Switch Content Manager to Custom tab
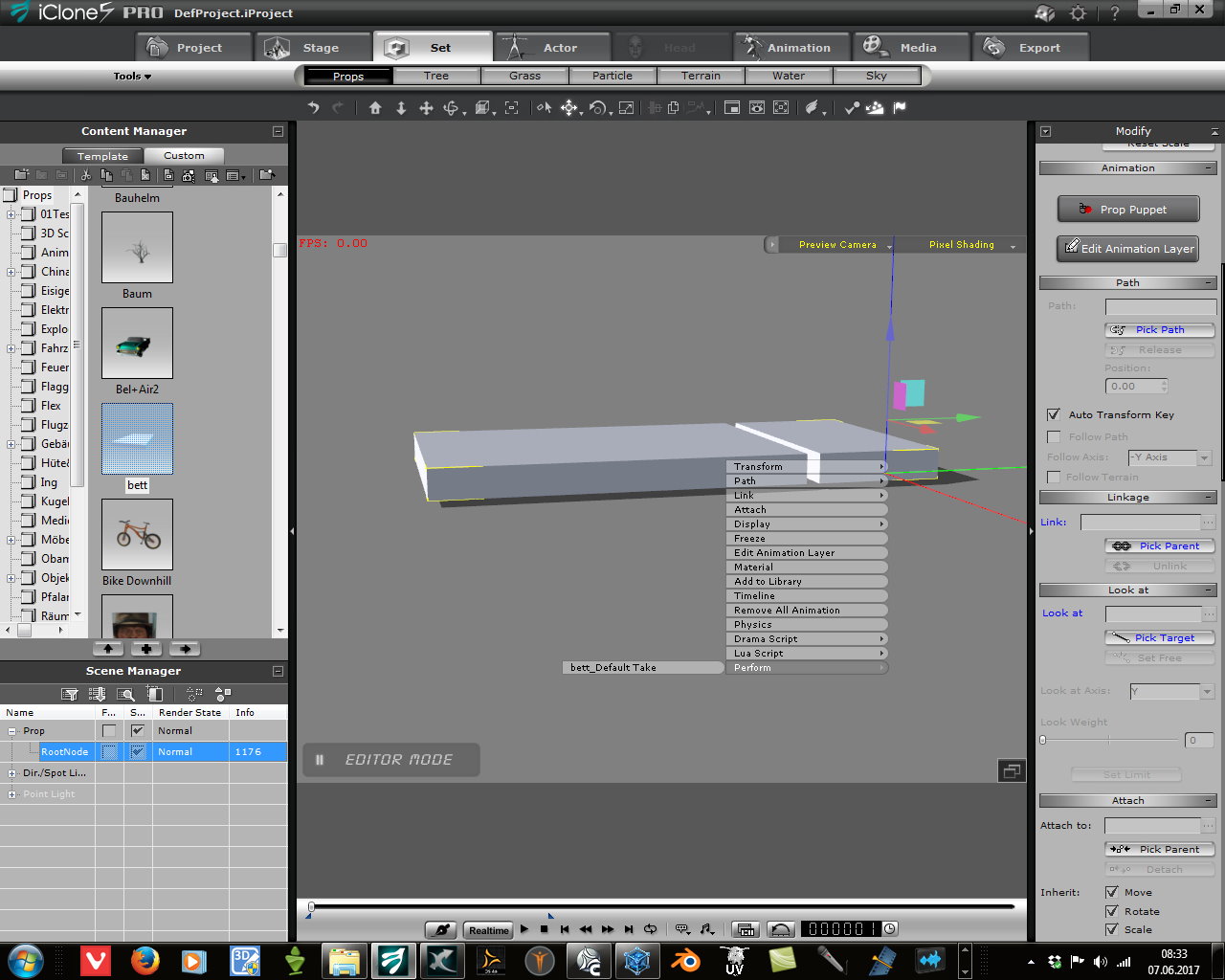This screenshot has height=980, width=1225. [184, 156]
